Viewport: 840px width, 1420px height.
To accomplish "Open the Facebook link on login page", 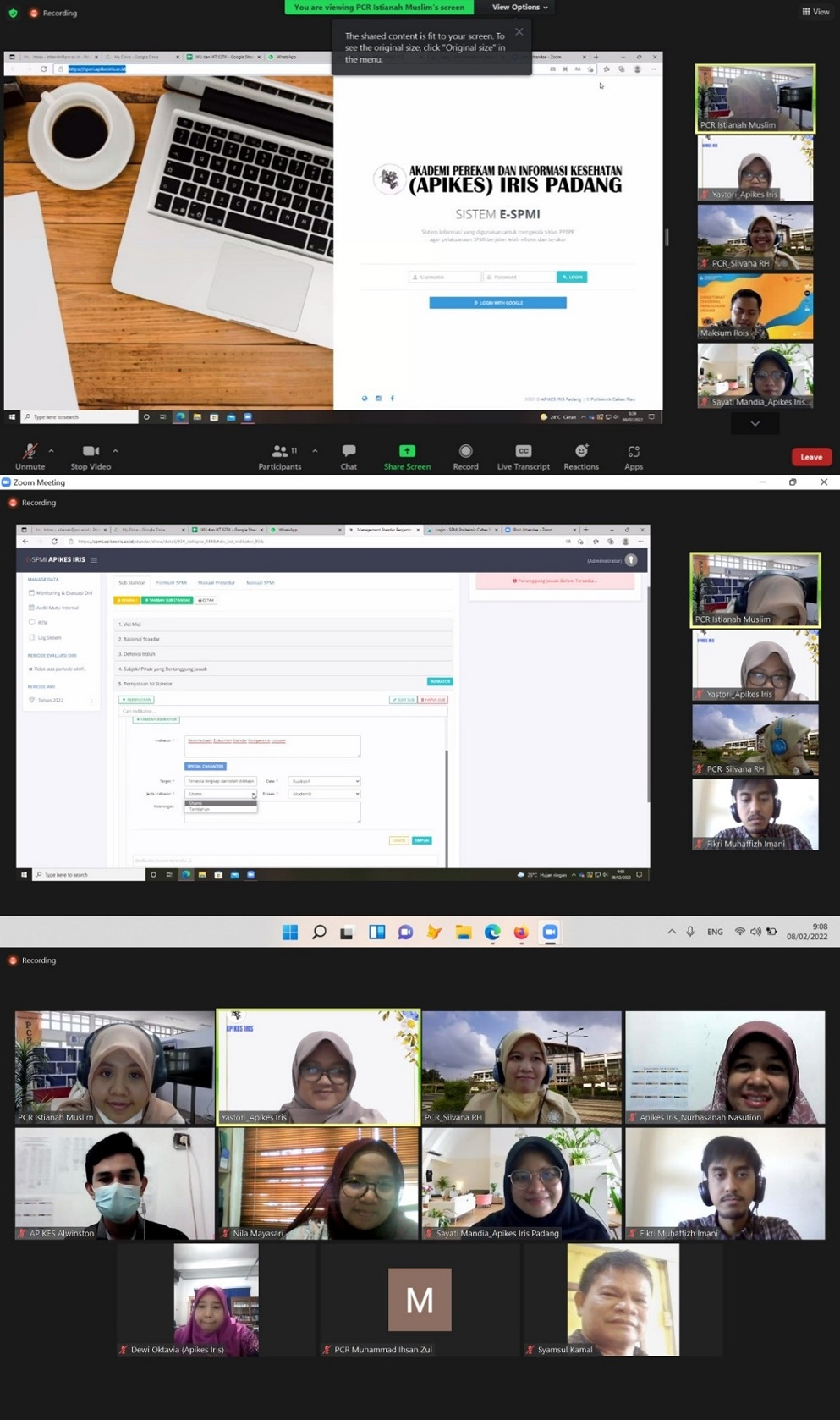I will [x=392, y=398].
